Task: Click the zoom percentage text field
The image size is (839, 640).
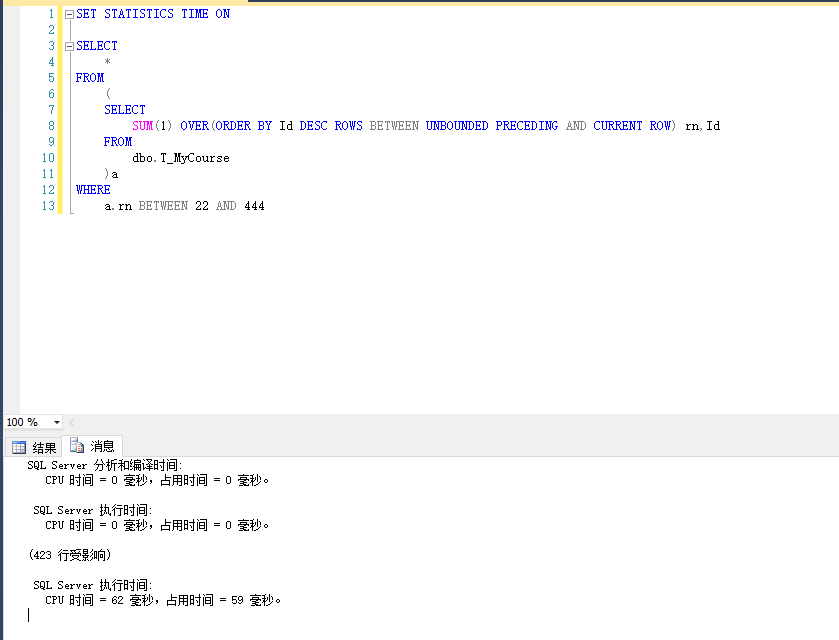Action: [x=24, y=422]
